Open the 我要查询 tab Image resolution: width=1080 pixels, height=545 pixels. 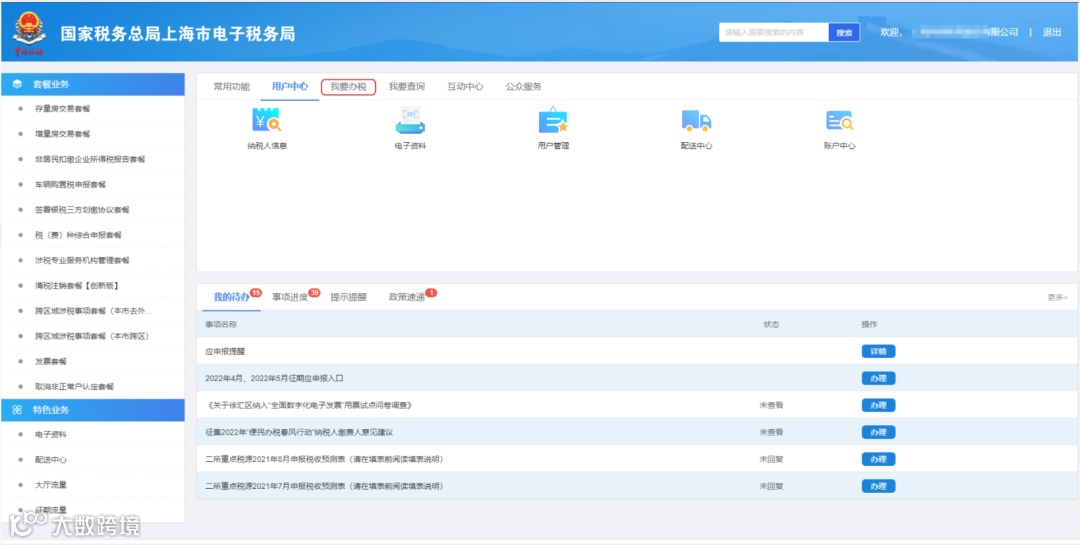point(406,87)
